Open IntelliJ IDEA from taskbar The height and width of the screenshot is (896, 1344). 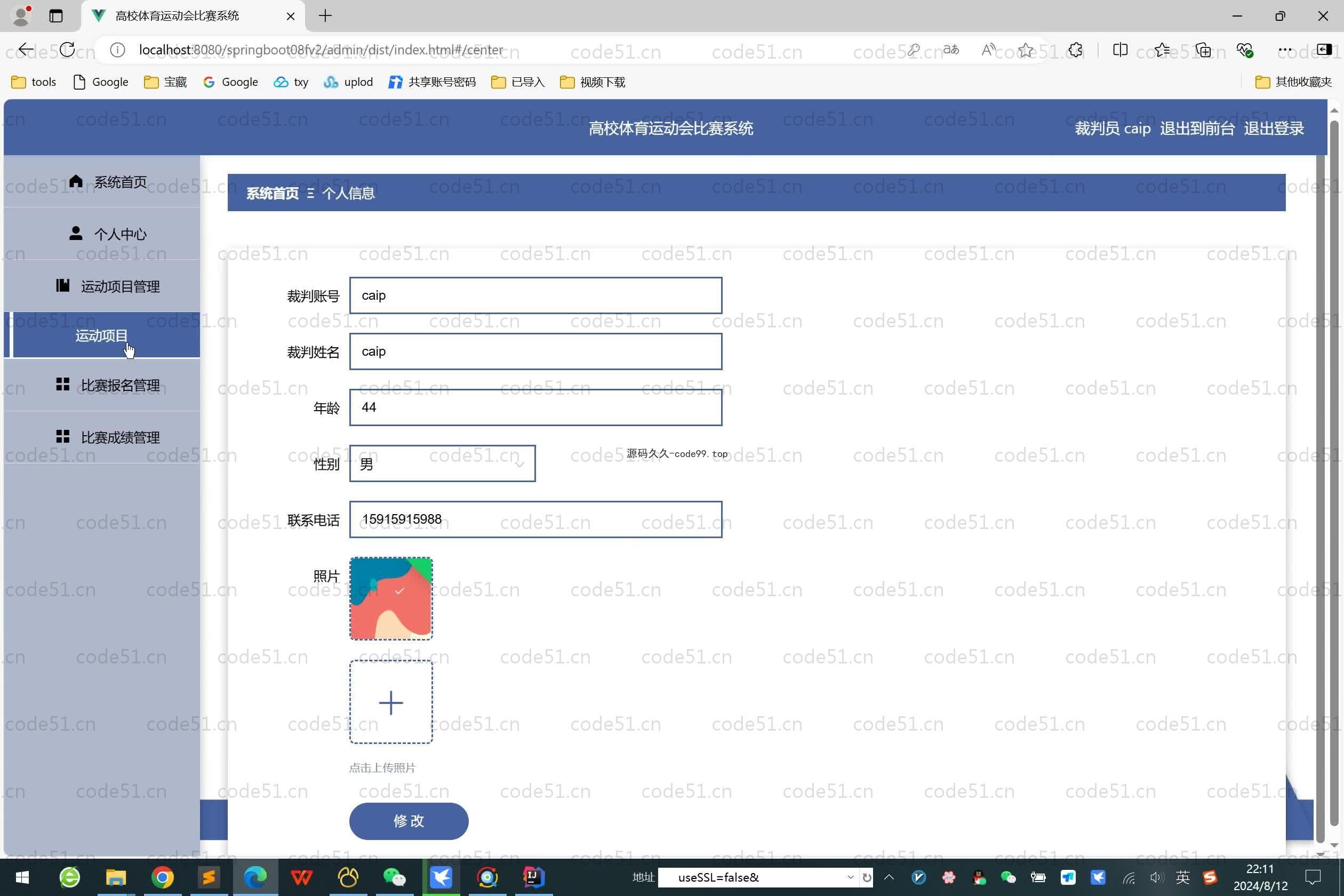point(533,877)
